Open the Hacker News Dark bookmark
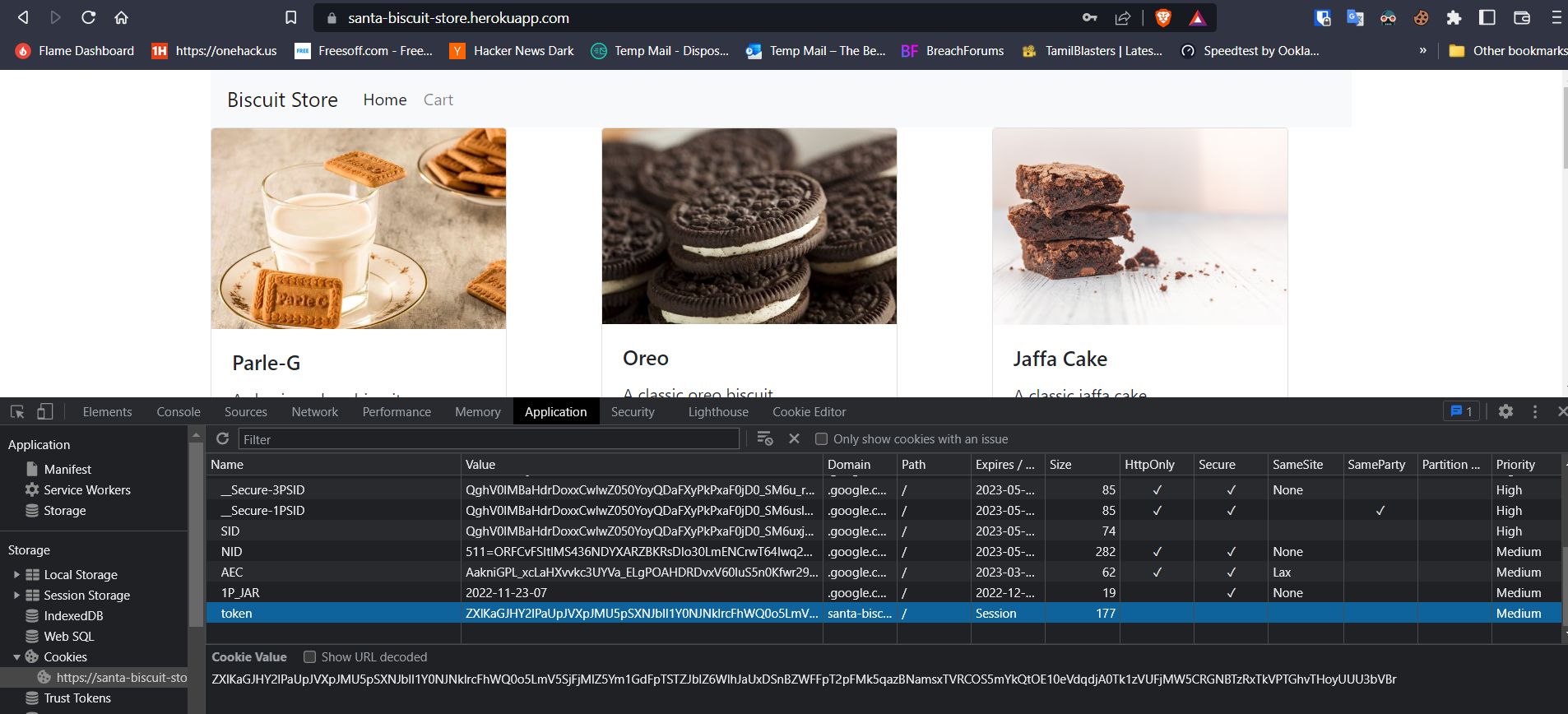The height and width of the screenshot is (714, 1568). [512, 51]
